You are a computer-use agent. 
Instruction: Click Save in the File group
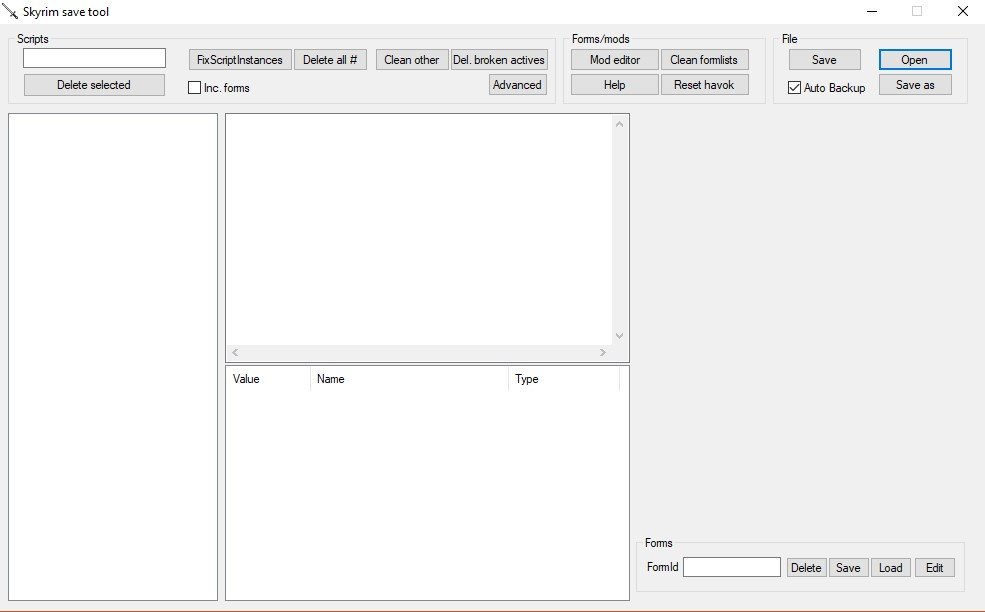(x=825, y=60)
